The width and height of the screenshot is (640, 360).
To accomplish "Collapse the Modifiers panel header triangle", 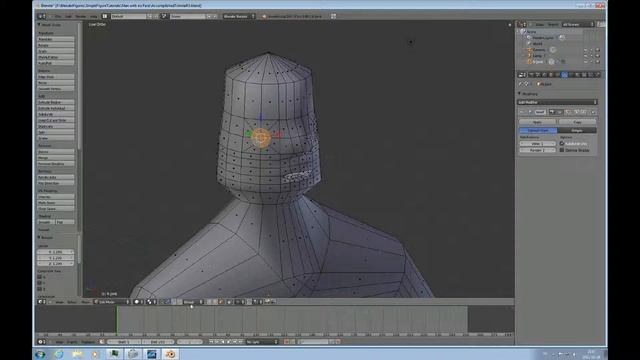I will [520, 93].
